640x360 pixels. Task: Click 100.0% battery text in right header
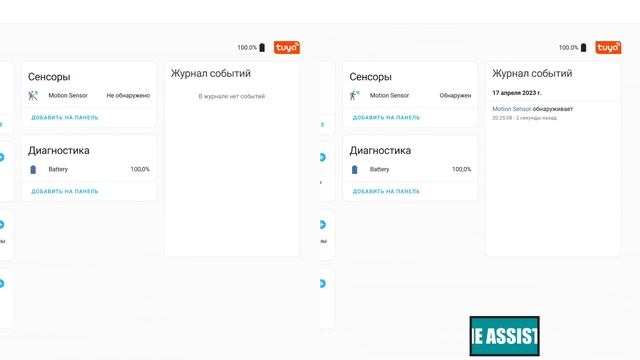coord(569,48)
